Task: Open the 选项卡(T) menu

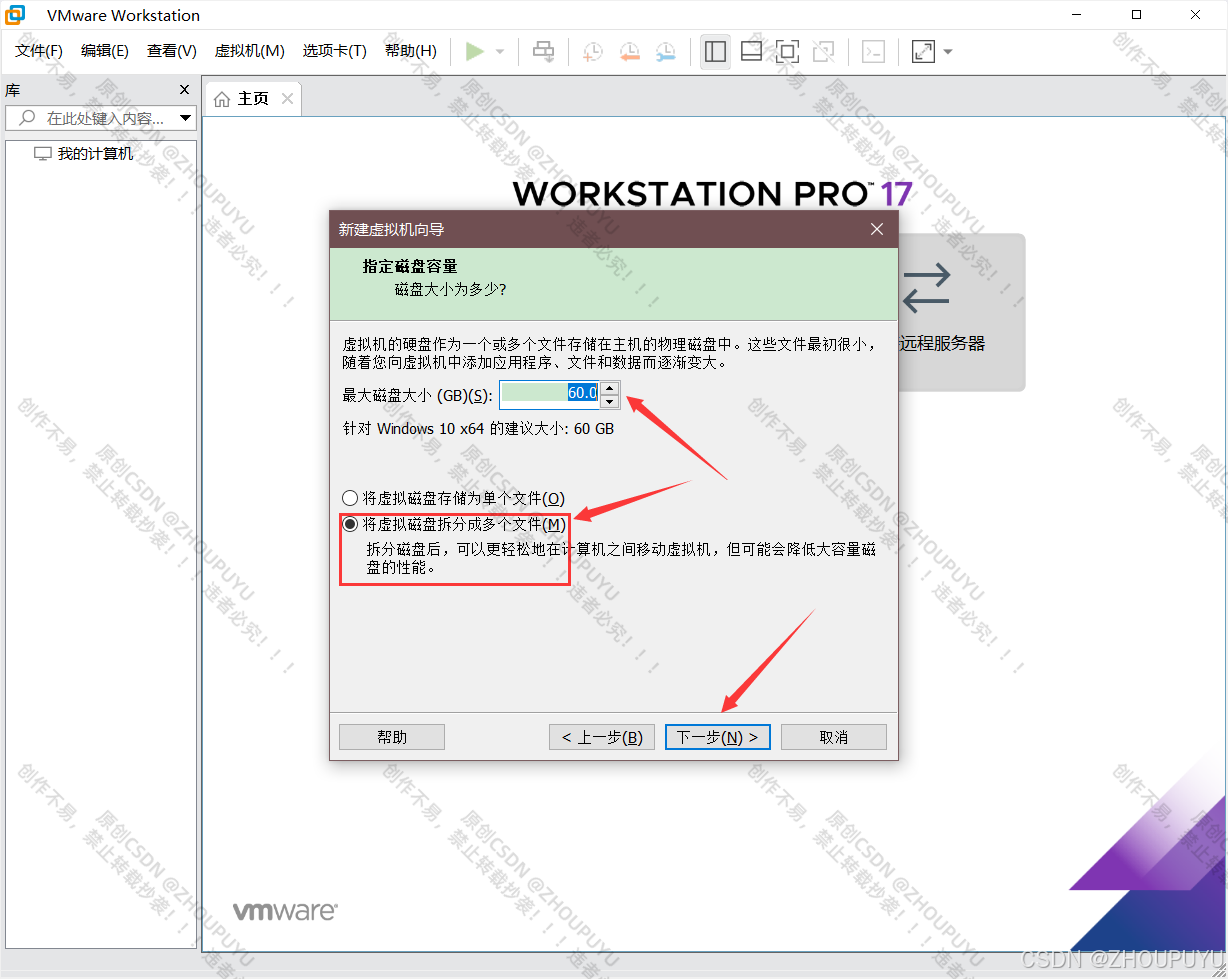Action: (335, 51)
